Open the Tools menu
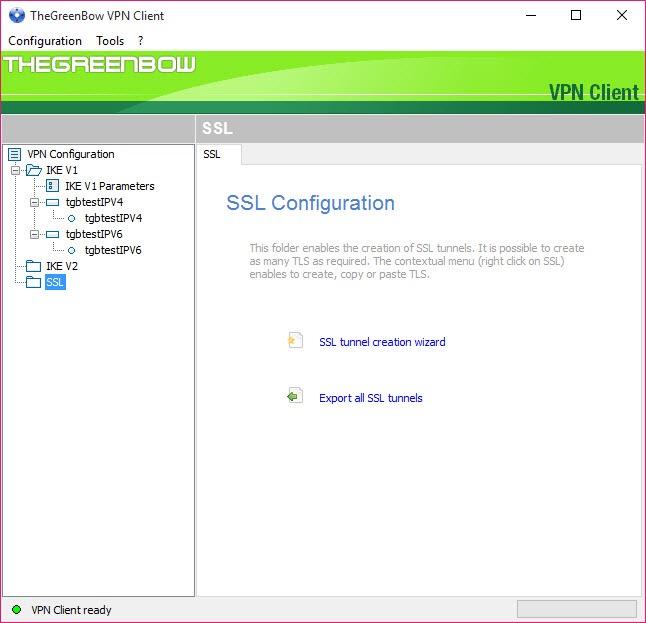Screen dimensions: 646x623 coord(110,41)
